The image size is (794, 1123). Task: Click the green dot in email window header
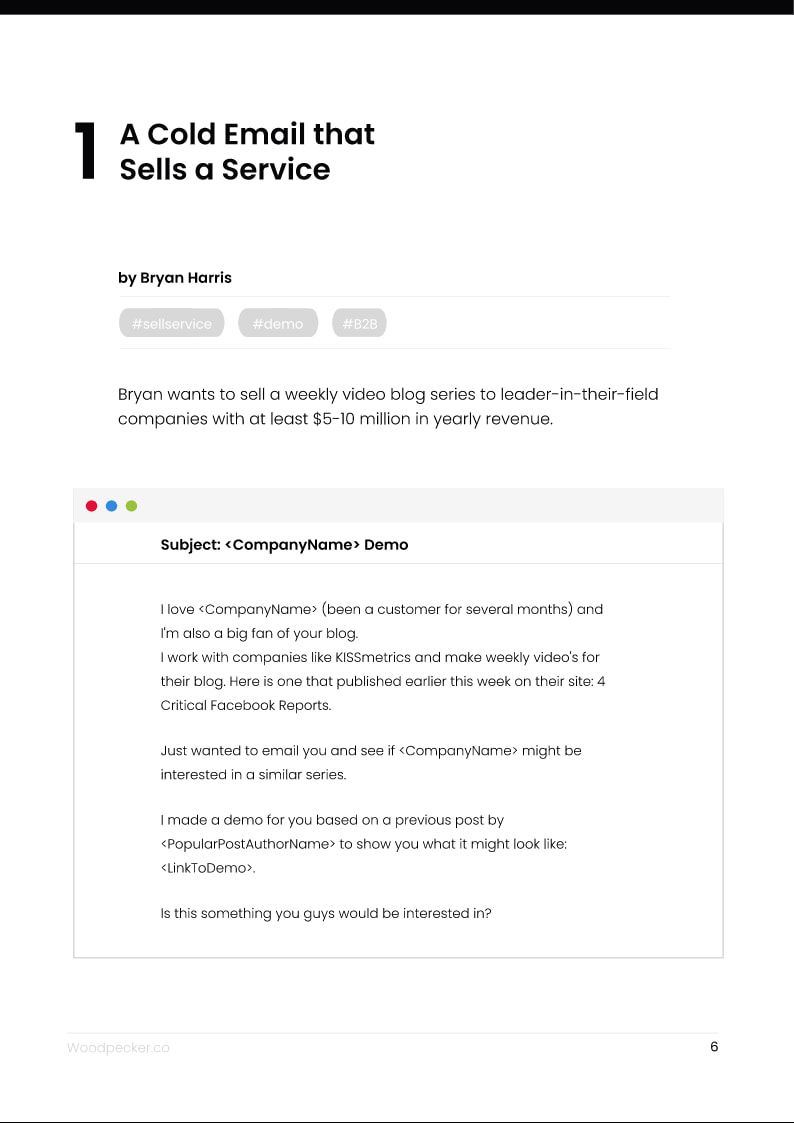[x=131, y=506]
